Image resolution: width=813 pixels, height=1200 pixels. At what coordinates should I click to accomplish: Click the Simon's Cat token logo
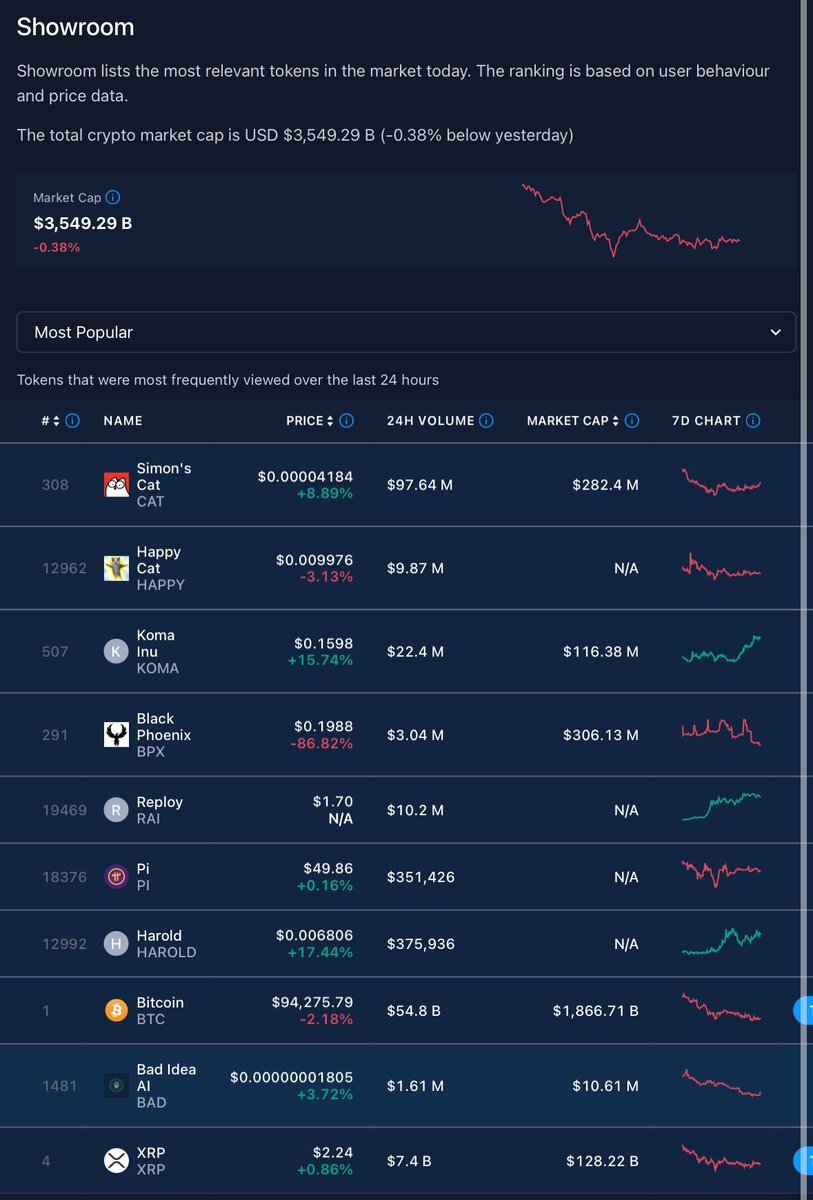click(117, 485)
